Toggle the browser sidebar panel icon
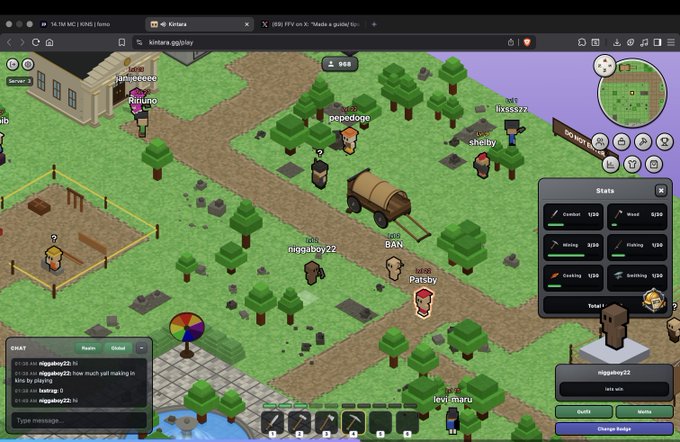 pos(657,42)
